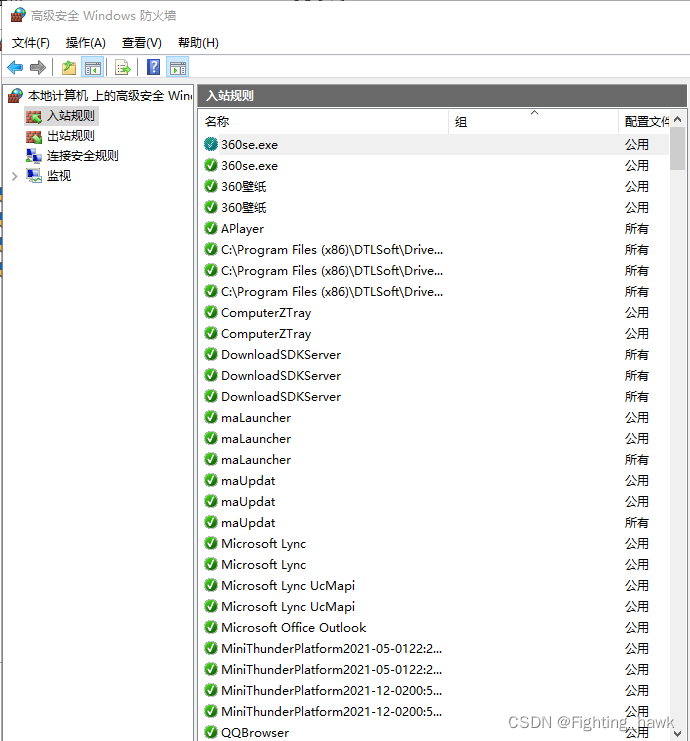Click the vertical scrollbar thumb of rules list
The width and height of the screenshot is (690, 741).
(677, 148)
